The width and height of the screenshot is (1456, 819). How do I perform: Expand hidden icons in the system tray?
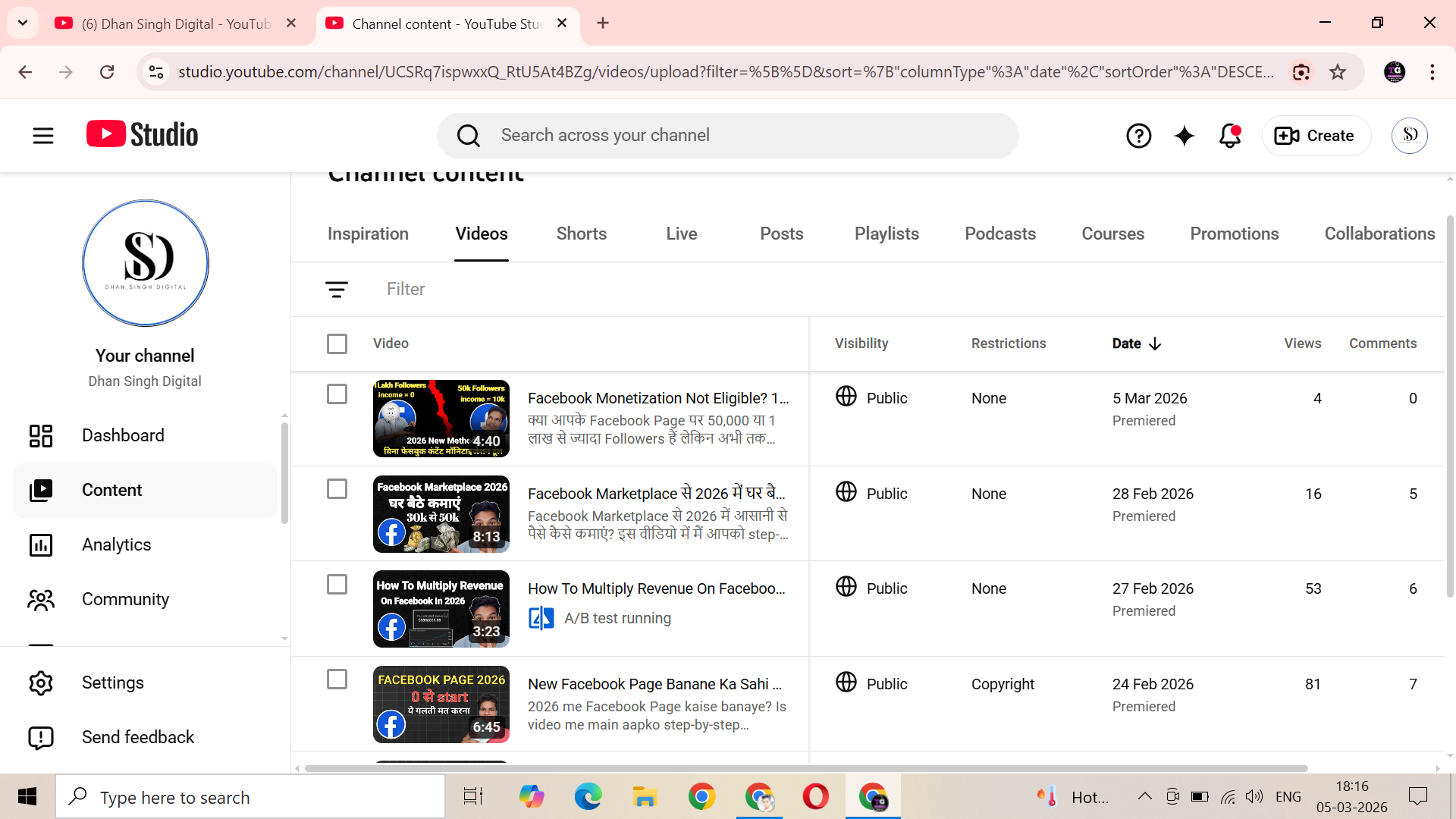[1144, 796]
